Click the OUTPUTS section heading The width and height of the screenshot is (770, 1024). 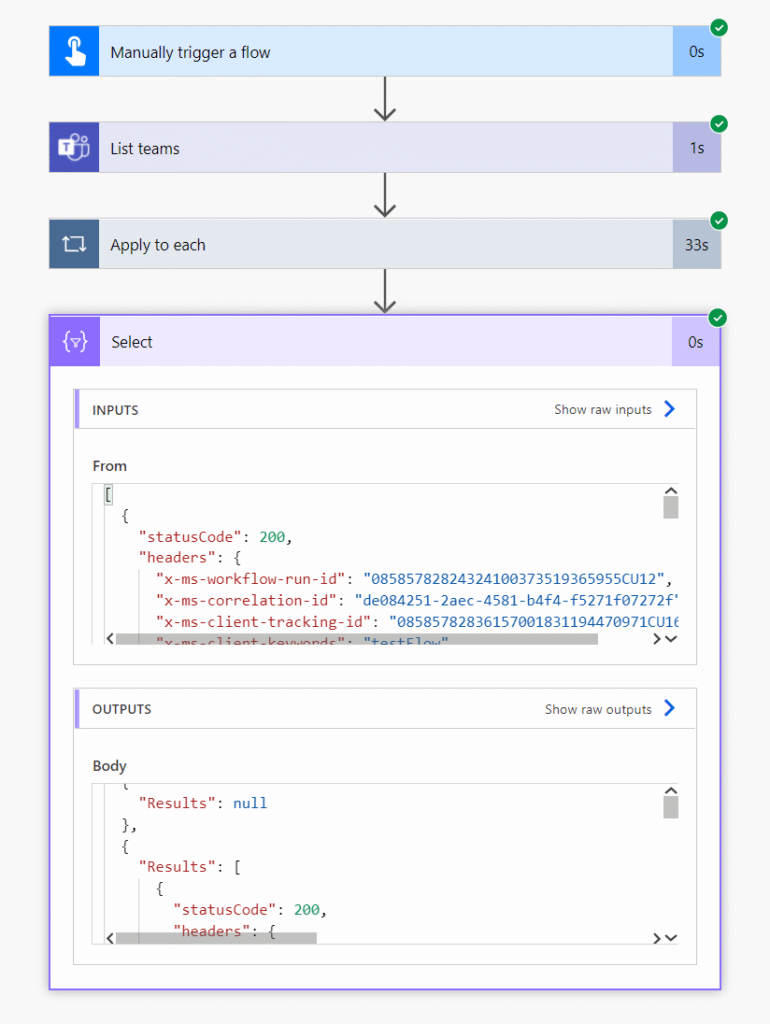(121, 709)
